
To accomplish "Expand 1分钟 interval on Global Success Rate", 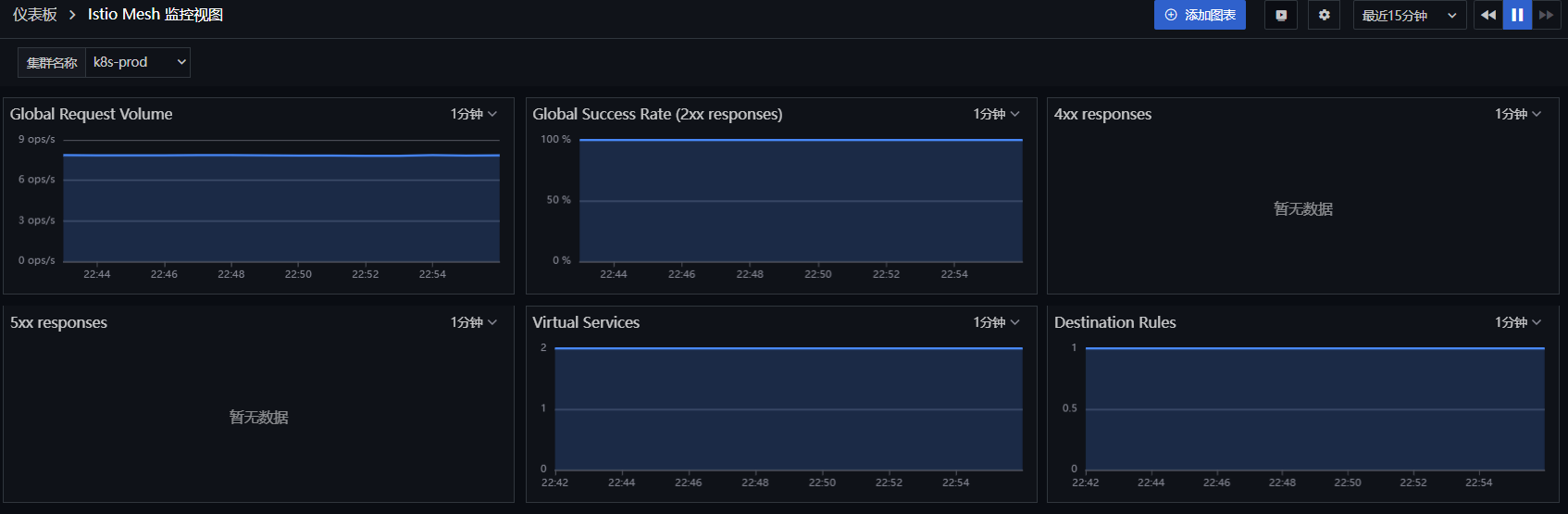I will click(996, 114).
